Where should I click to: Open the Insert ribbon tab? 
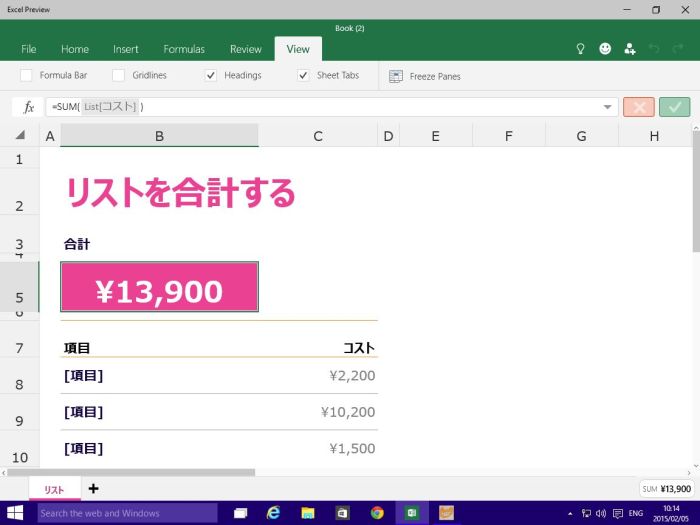click(126, 49)
